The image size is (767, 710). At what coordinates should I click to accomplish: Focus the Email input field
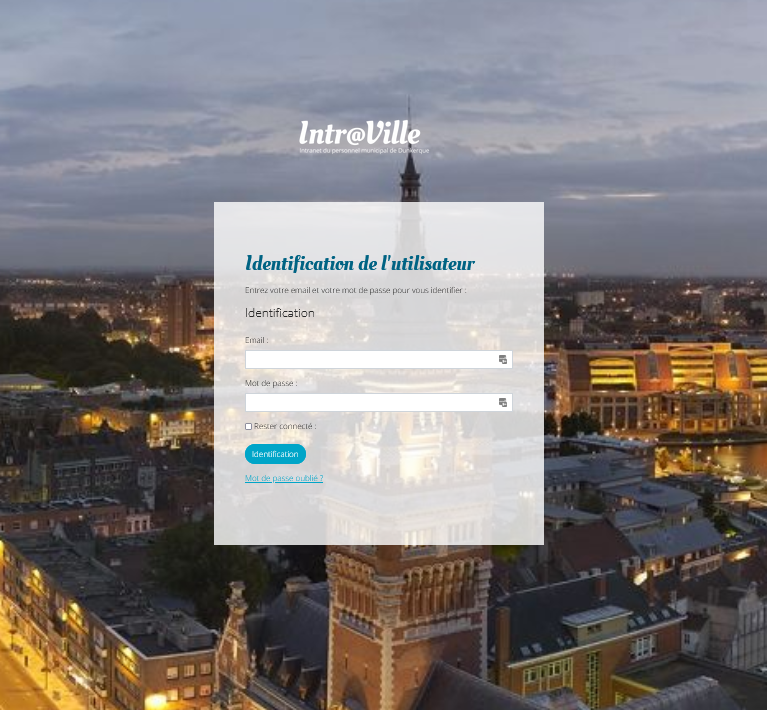(x=378, y=360)
